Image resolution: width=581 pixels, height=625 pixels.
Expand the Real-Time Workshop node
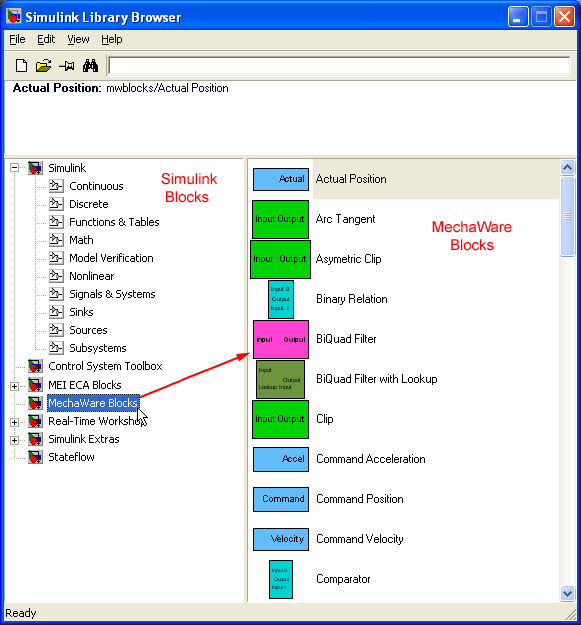click(14, 422)
